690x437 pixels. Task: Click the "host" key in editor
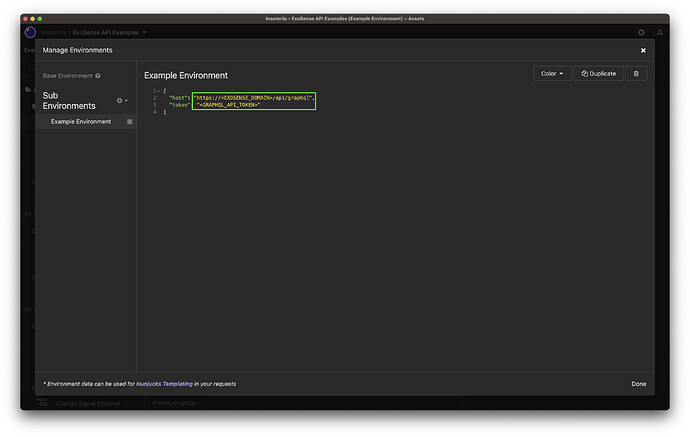click(x=179, y=98)
